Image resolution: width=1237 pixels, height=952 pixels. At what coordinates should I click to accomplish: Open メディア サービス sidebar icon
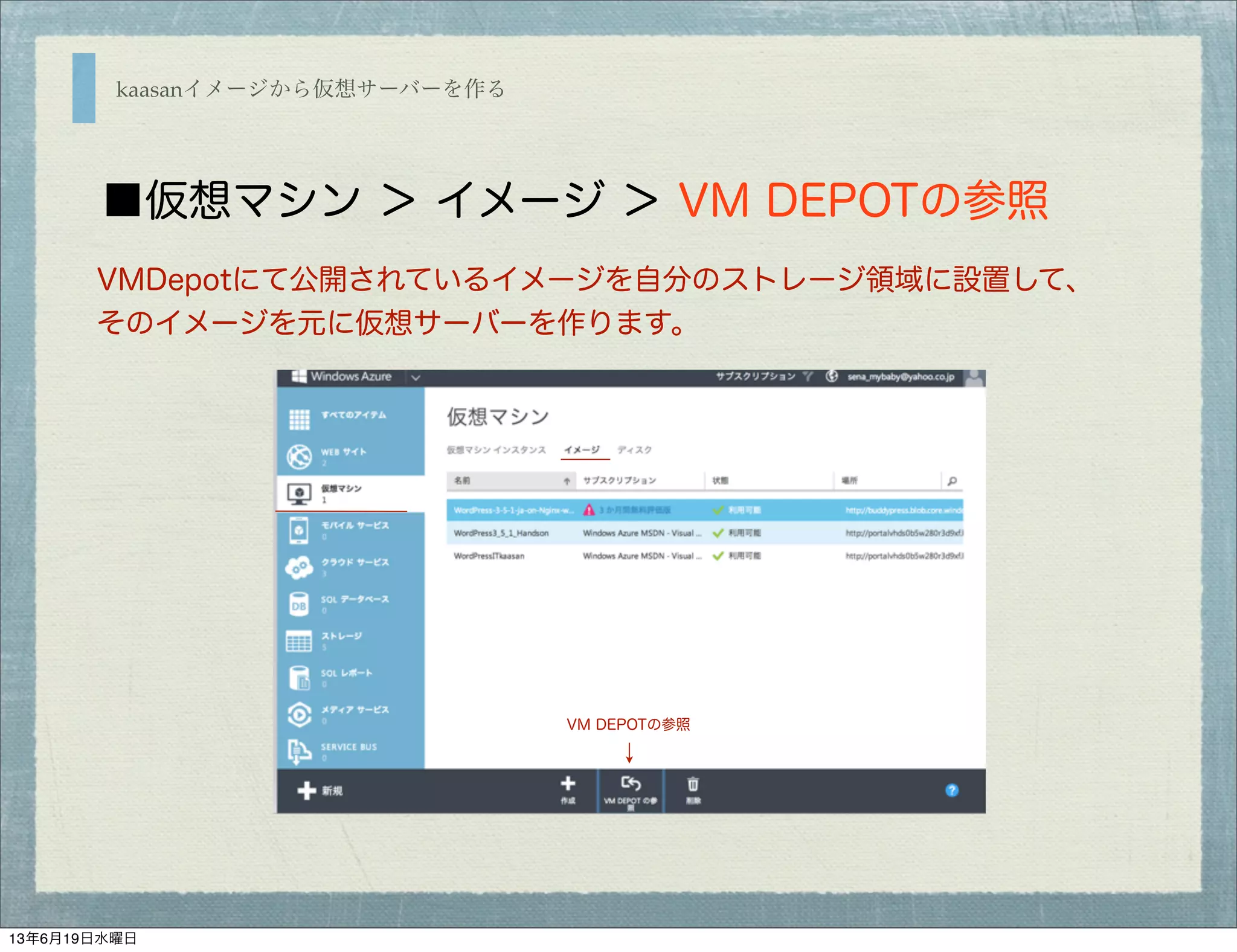tap(299, 715)
